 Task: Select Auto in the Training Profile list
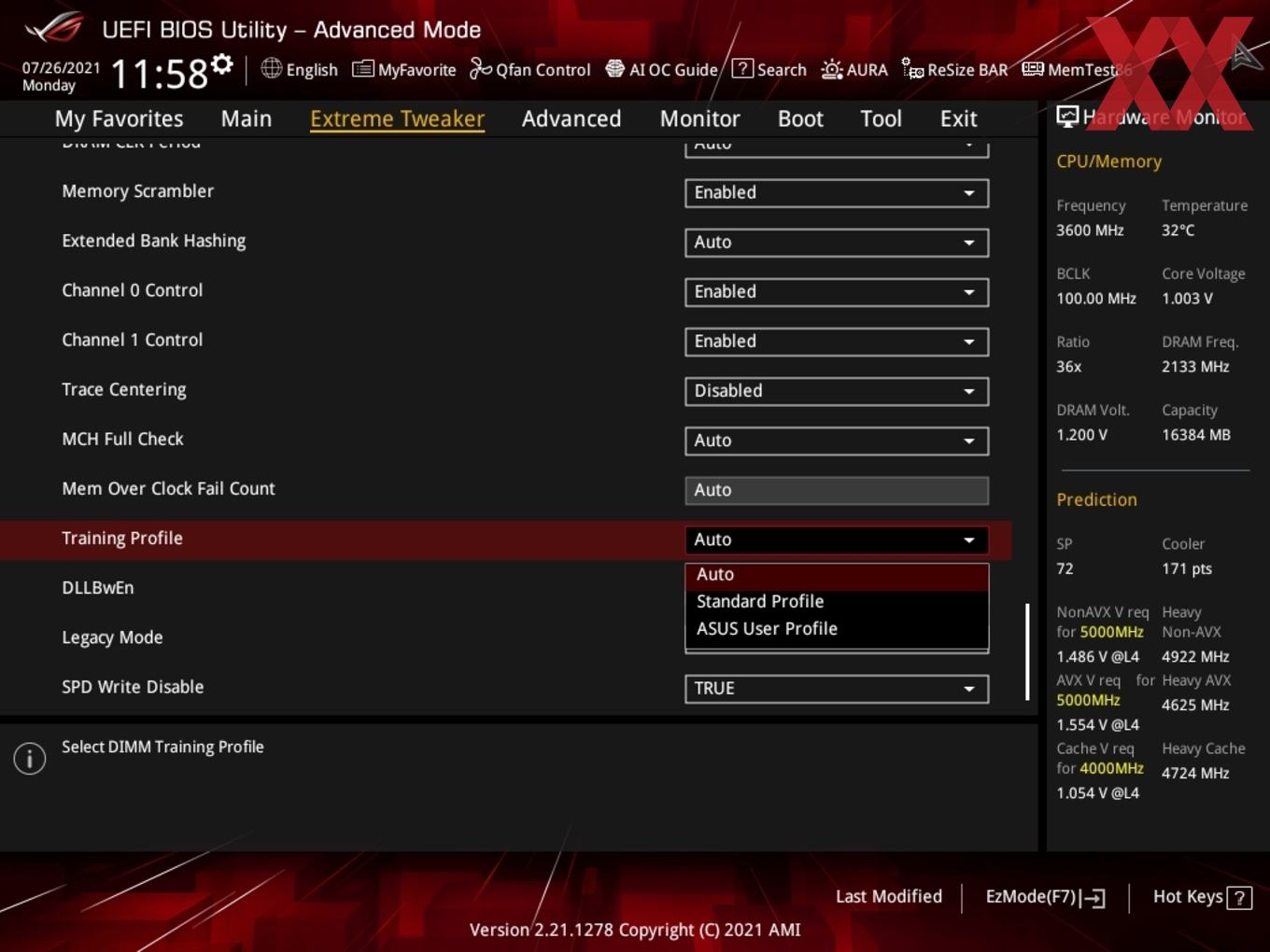(837, 575)
